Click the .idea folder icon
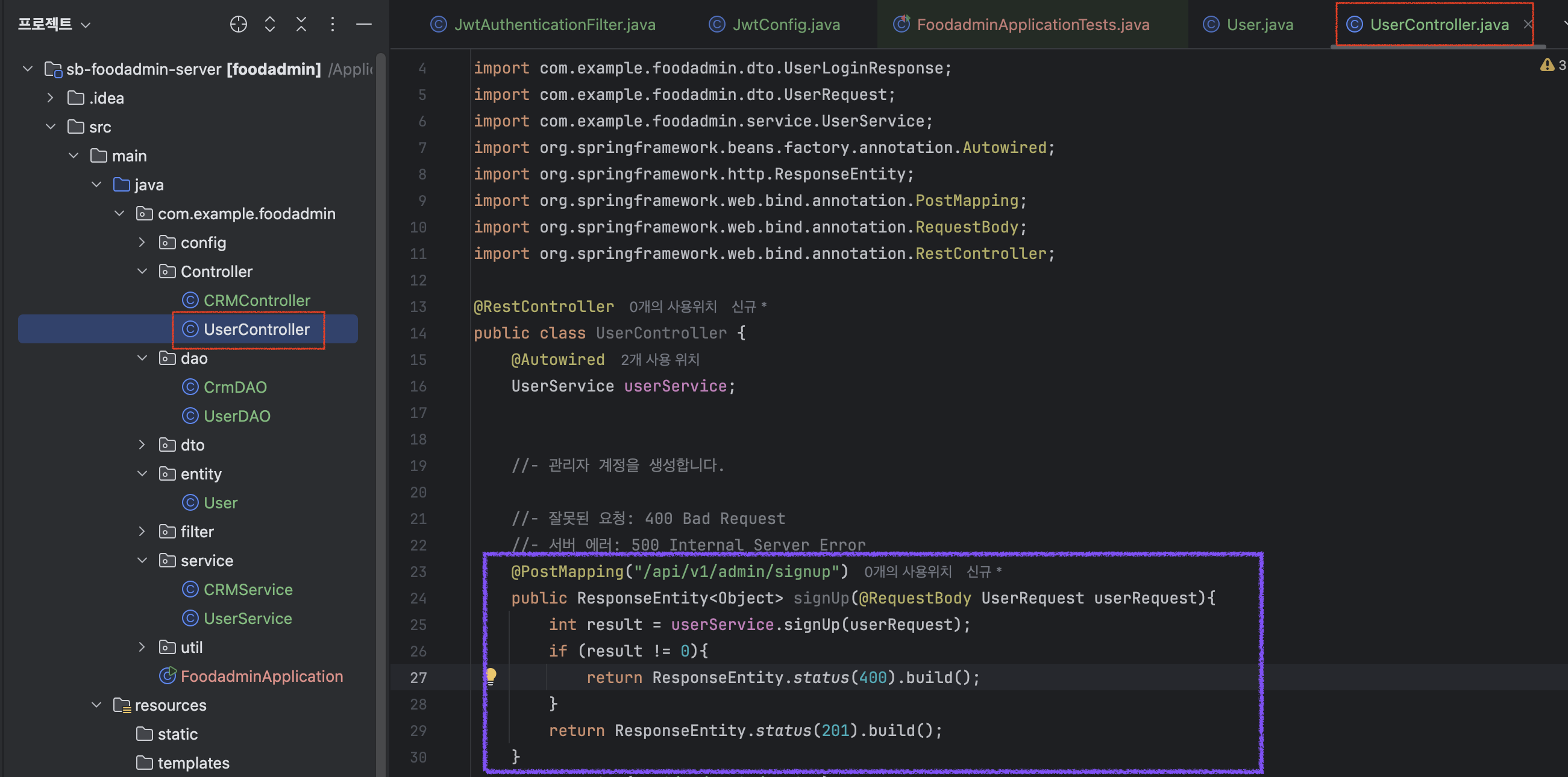 pos(76,98)
